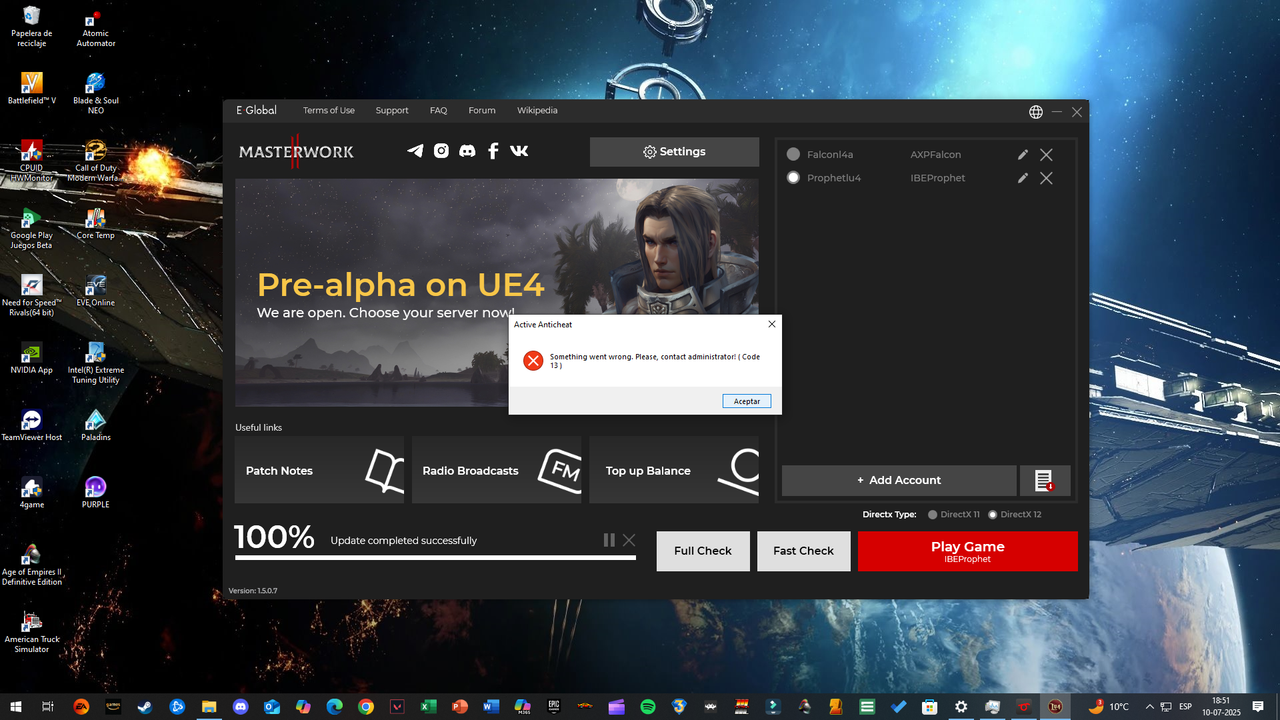Click the globe language icon in launcher
This screenshot has width=1280, height=720.
[1036, 112]
